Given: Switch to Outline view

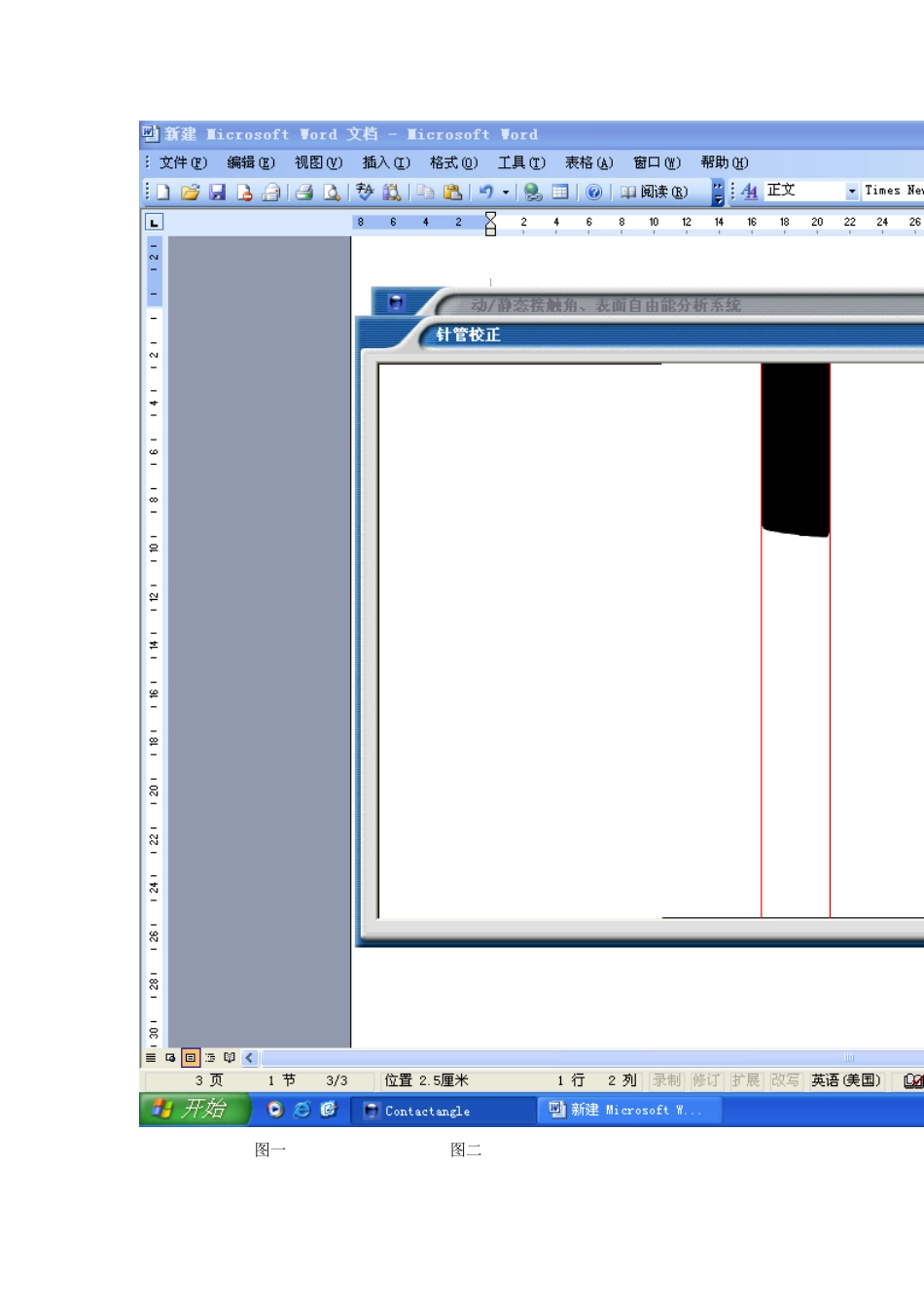Looking at the screenshot, I should tap(210, 1058).
